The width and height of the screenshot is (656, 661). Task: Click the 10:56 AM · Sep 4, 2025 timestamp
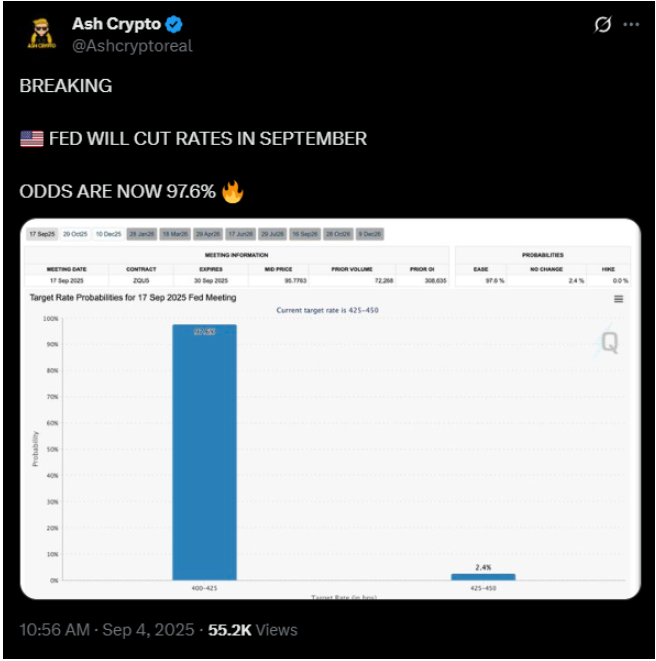point(106,630)
